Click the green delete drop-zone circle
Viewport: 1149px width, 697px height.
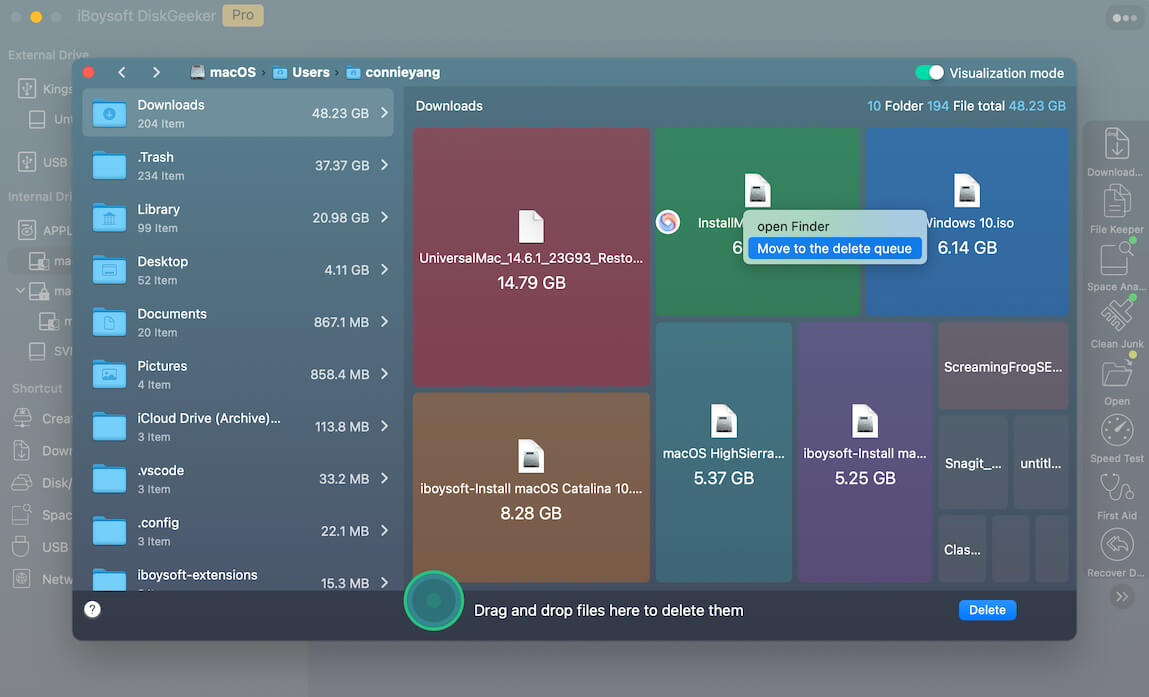point(433,600)
